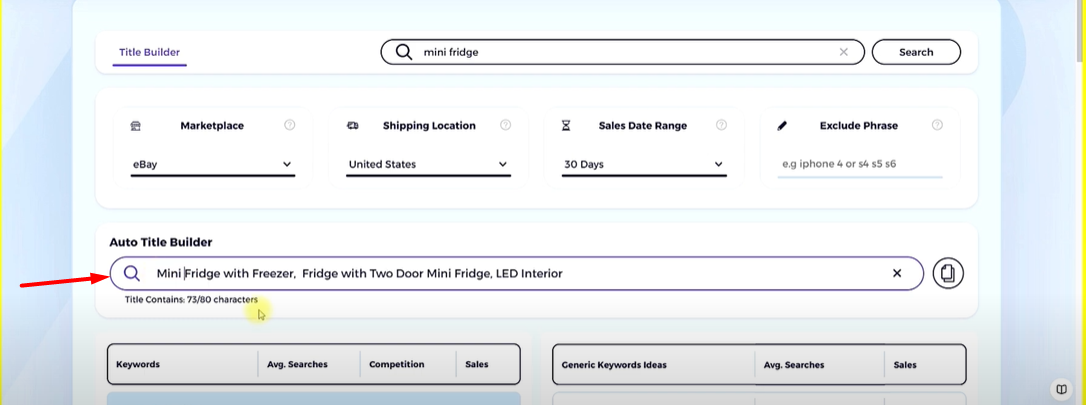
Task: Click the Marketplace help question icon
Action: (290, 126)
